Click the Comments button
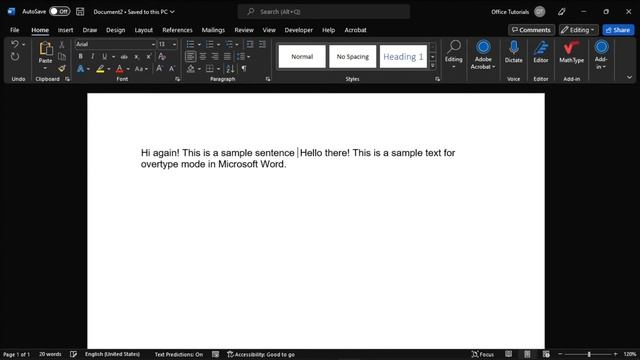640x360 pixels. pyautogui.click(x=531, y=30)
